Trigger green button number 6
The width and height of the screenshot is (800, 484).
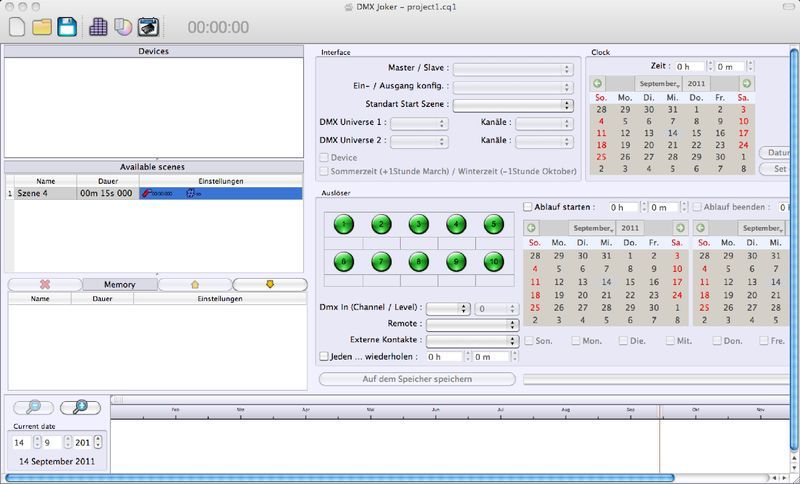(344, 262)
